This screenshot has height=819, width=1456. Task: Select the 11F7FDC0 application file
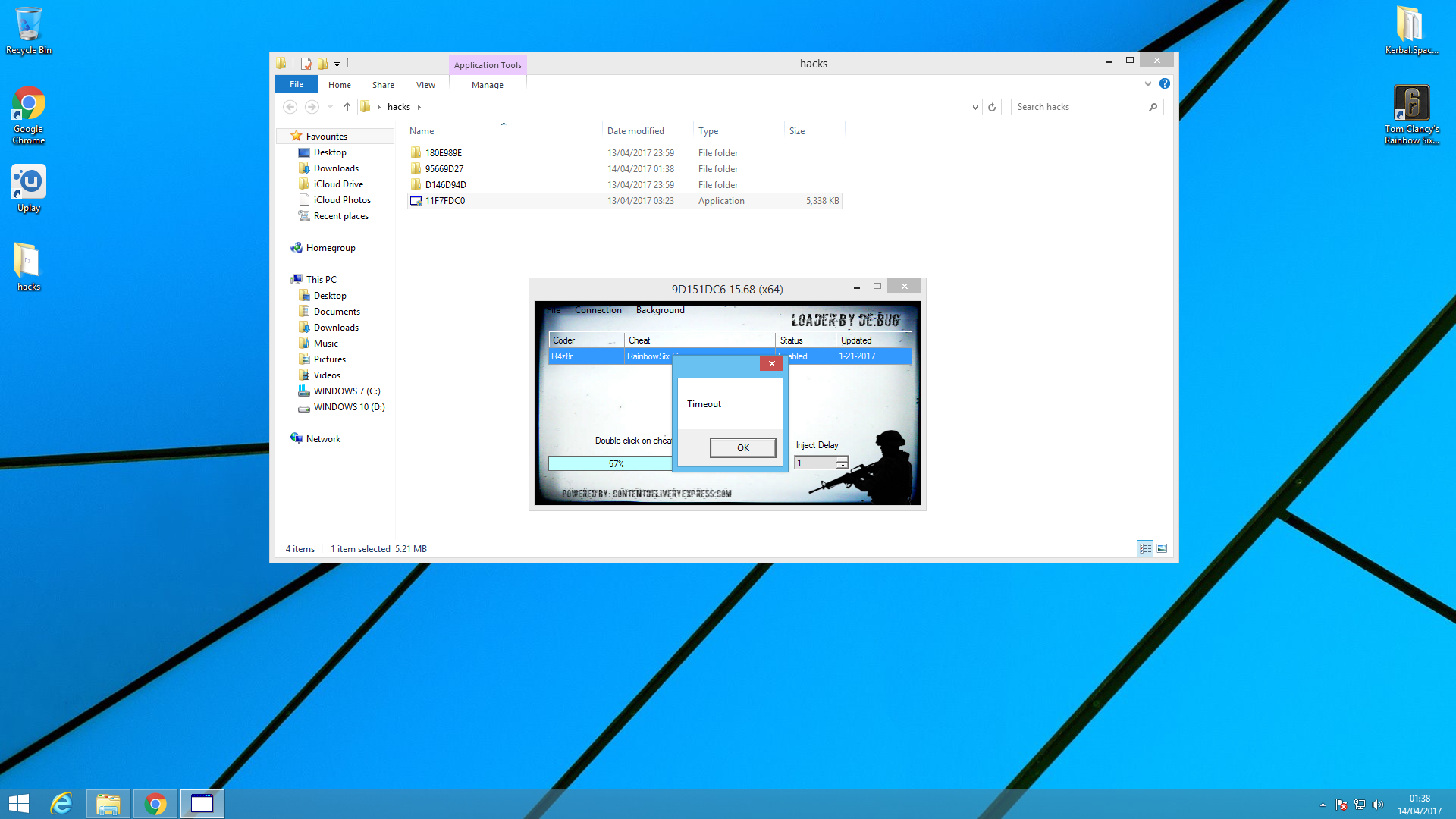[624, 201]
